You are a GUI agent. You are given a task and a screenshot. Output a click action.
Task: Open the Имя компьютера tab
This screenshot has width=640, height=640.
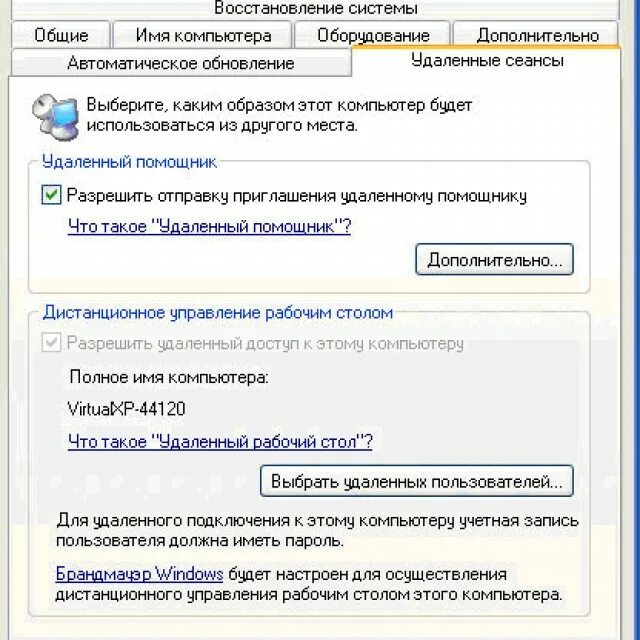click(203, 36)
